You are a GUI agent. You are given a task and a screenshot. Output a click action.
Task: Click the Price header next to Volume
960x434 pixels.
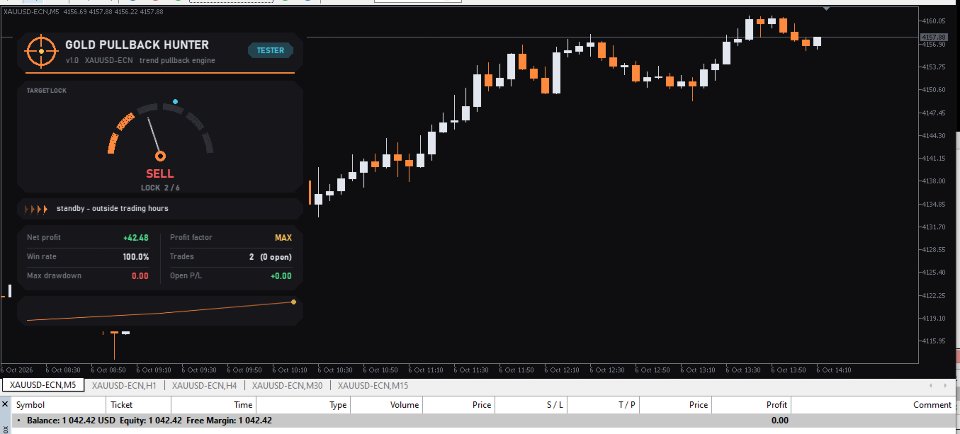coord(459,405)
